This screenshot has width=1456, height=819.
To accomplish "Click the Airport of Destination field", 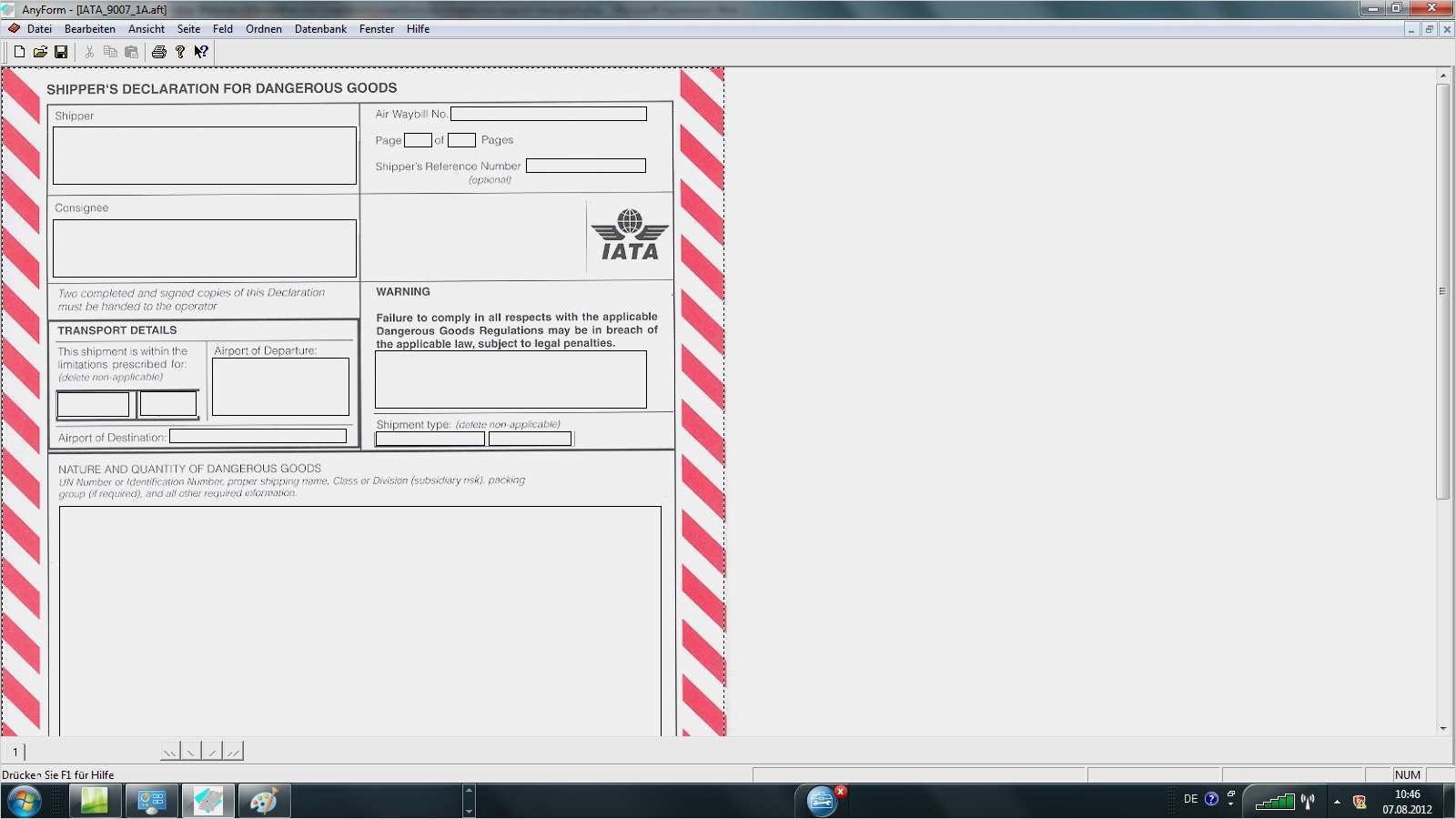I will click(258, 436).
